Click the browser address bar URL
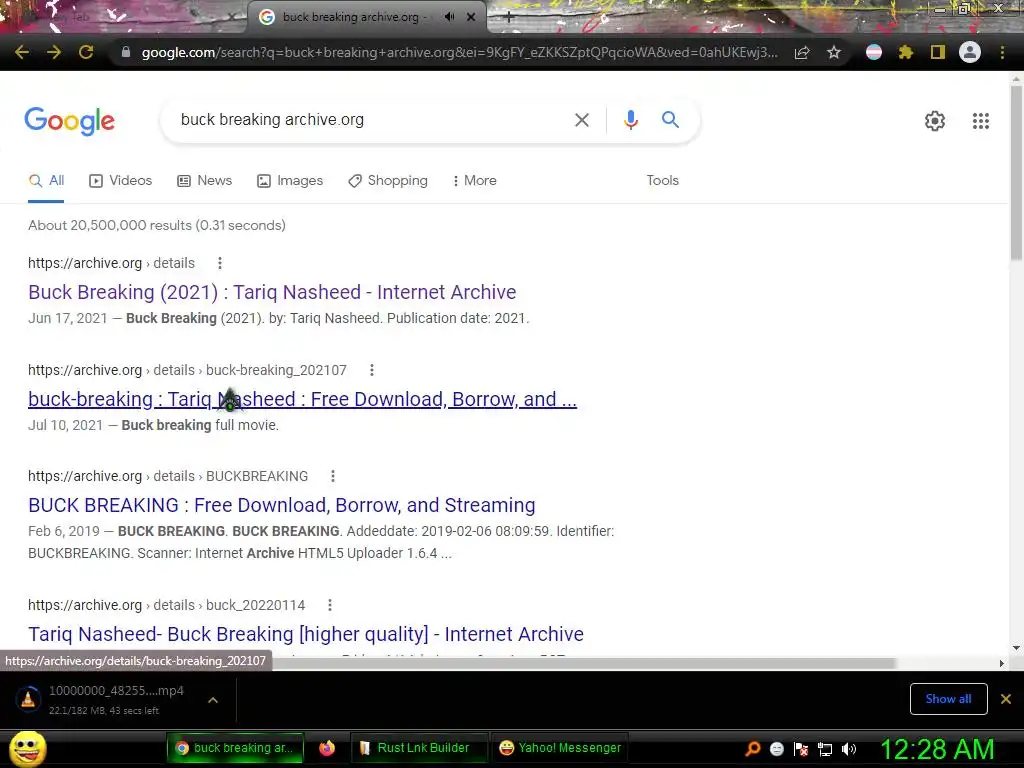1024x768 pixels. tap(459, 52)
